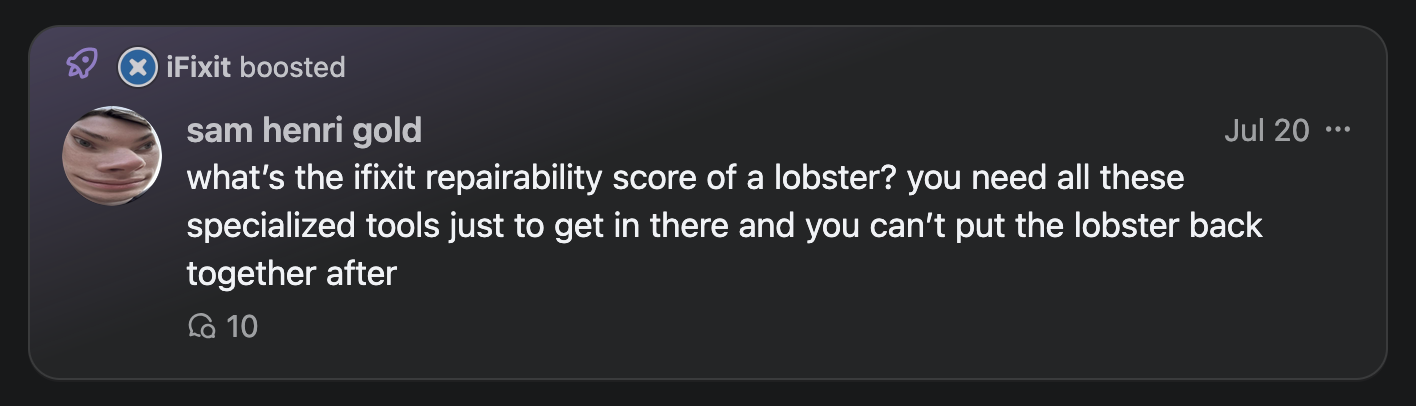Open the post by clicking its first line
Screen dimensions: 1416x406
tap(685, 178)
